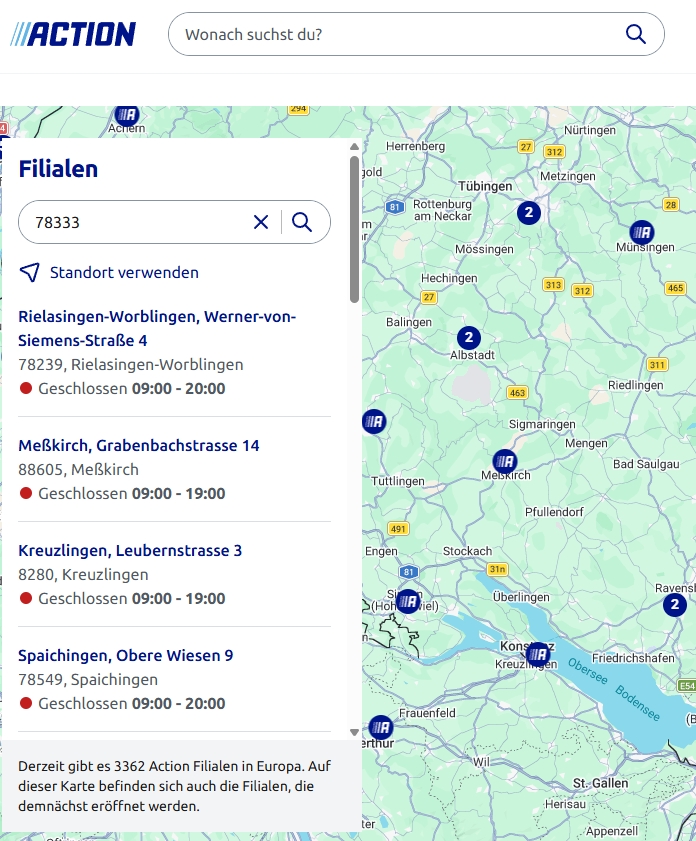Expand the cluster of 2 near Tübingen
Viewport: 696px width, 841px height.
[528, 212]
